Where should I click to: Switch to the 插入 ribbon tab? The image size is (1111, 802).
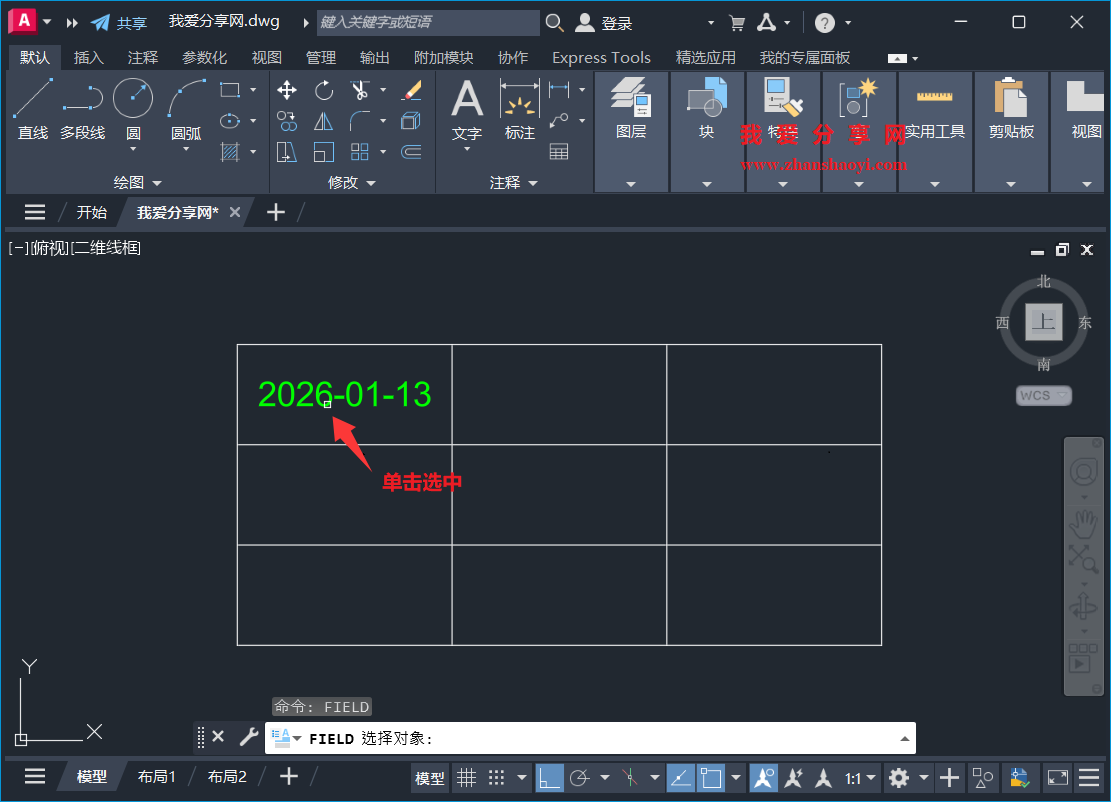(88, 57)
